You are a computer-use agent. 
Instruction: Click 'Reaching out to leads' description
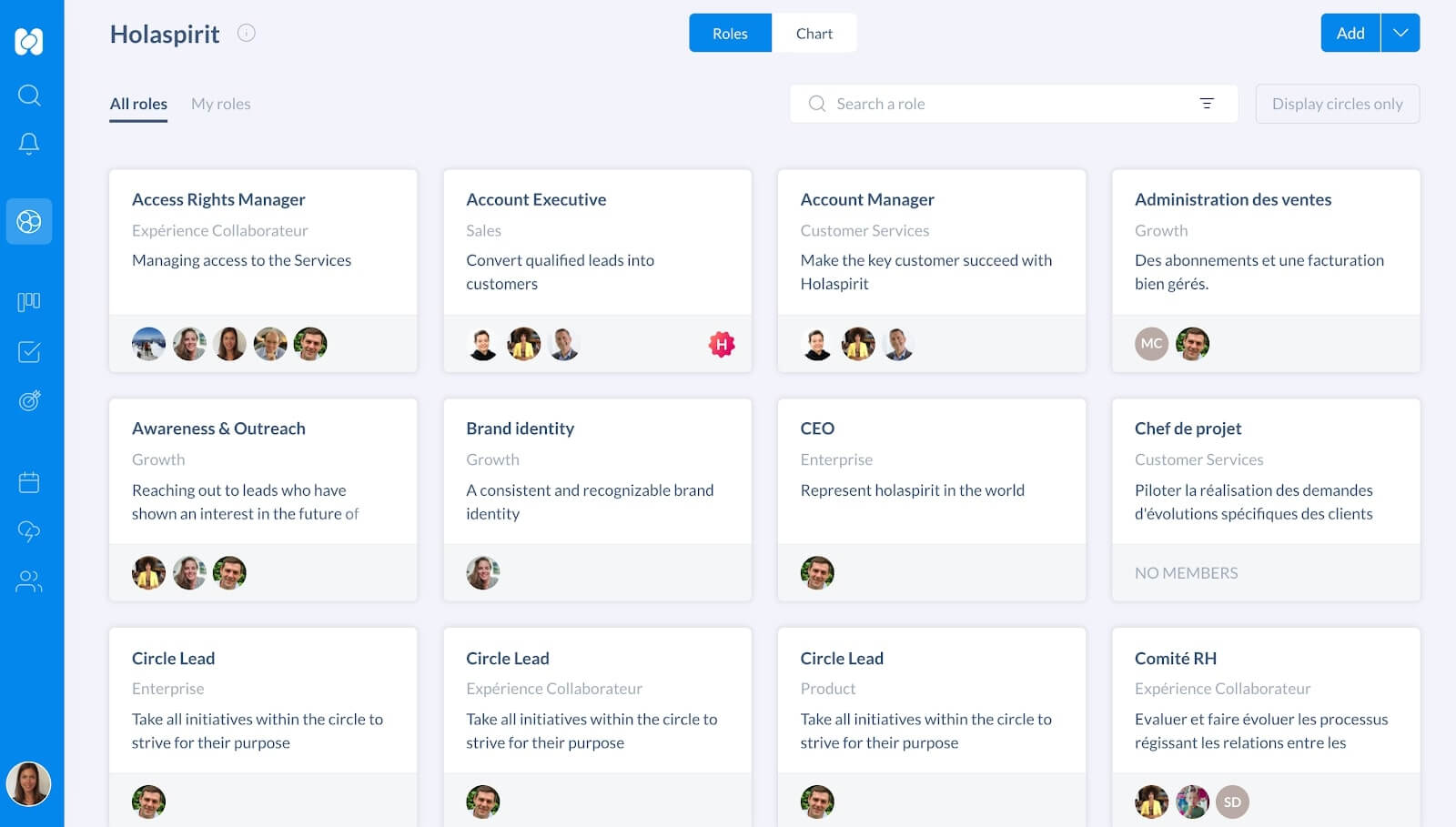coord(246,502)
